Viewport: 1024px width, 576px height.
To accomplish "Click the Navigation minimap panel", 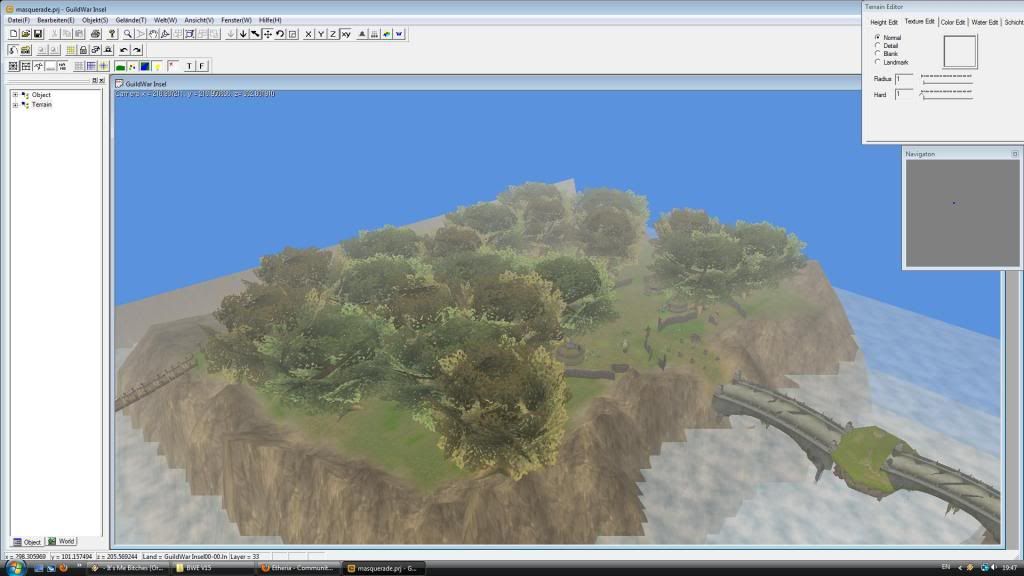I will (962, 214).
